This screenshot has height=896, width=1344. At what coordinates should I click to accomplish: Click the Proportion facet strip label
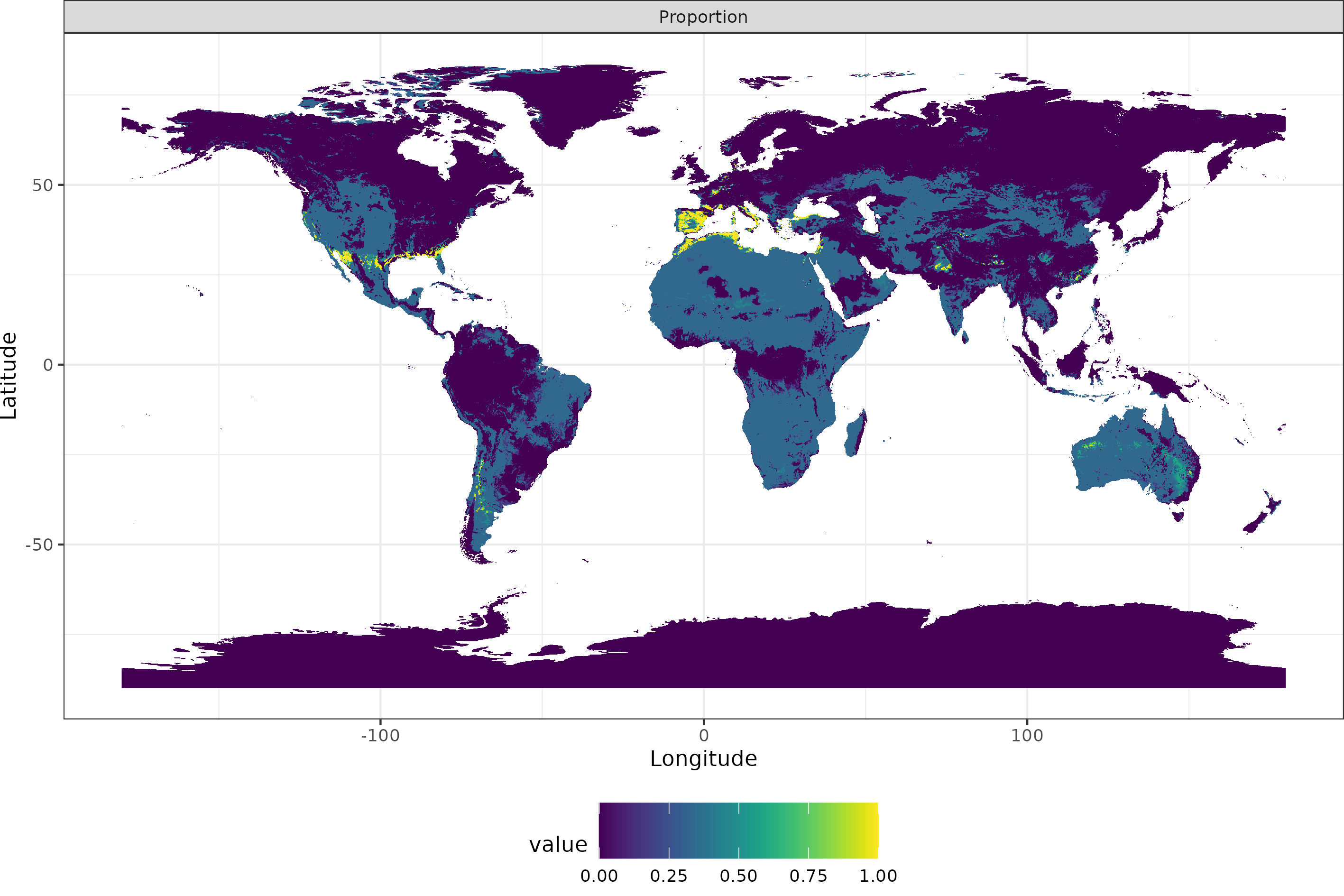(703, 17)
